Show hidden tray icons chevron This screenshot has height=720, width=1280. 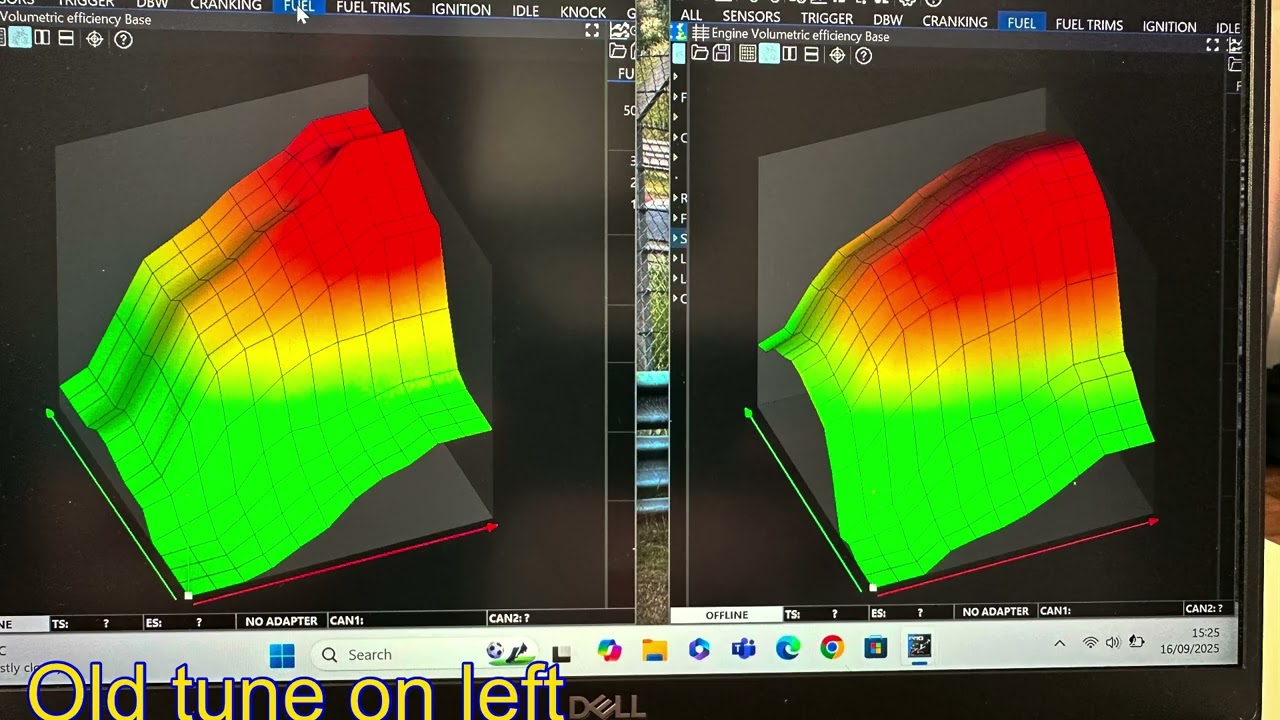pos(1060,643)
